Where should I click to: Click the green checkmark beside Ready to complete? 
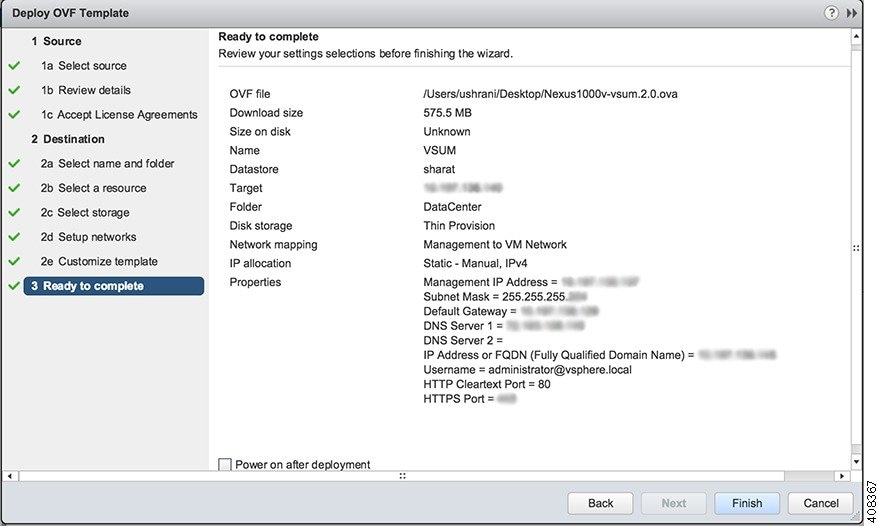14,286
